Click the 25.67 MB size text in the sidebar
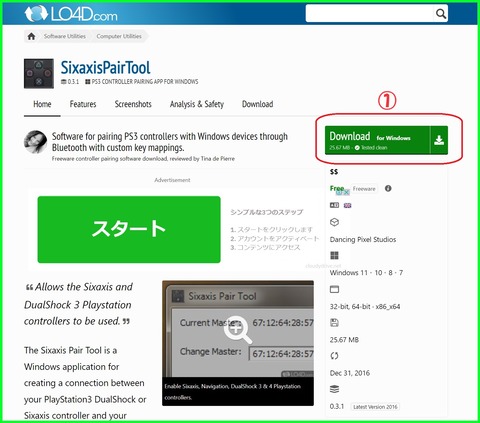 point(344,340)
